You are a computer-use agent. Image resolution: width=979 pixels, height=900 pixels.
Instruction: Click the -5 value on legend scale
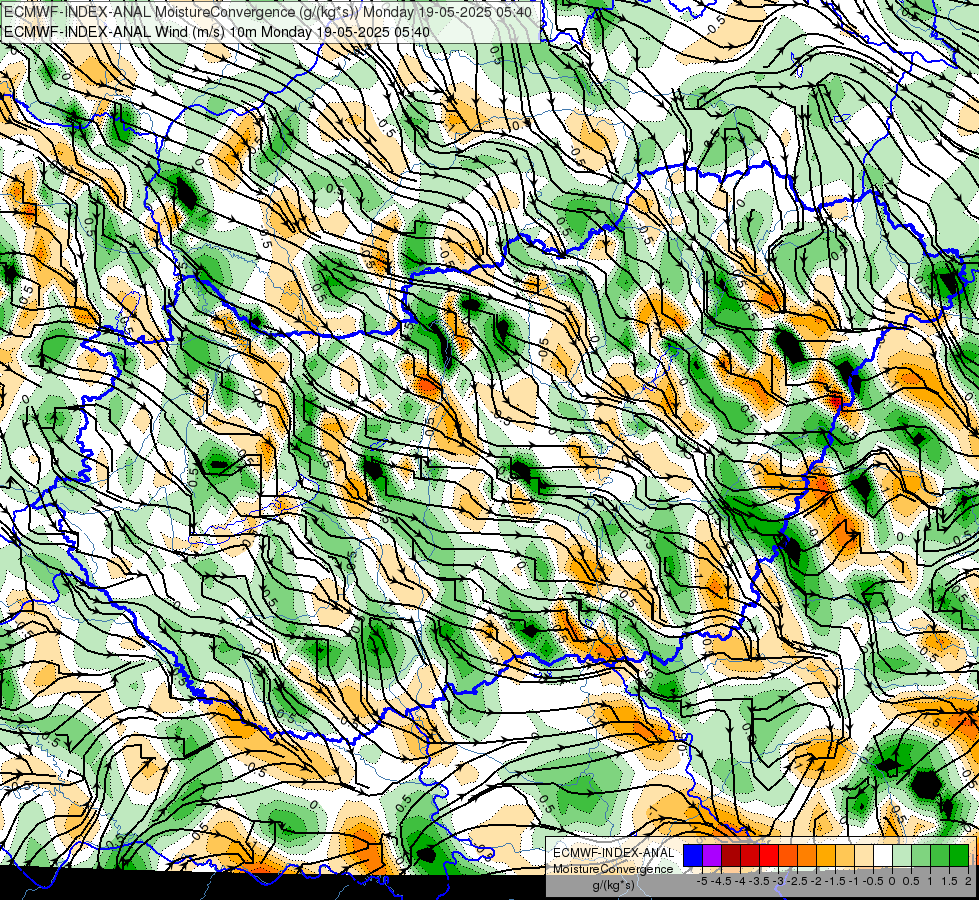pyautogui.click(x=702, y=881)
